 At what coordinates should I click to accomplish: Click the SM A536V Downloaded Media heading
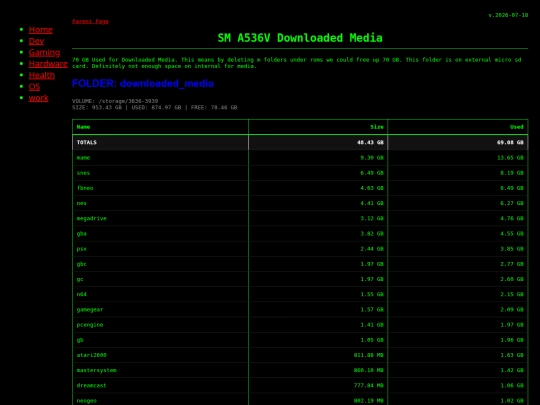click(x=300, y=38)
